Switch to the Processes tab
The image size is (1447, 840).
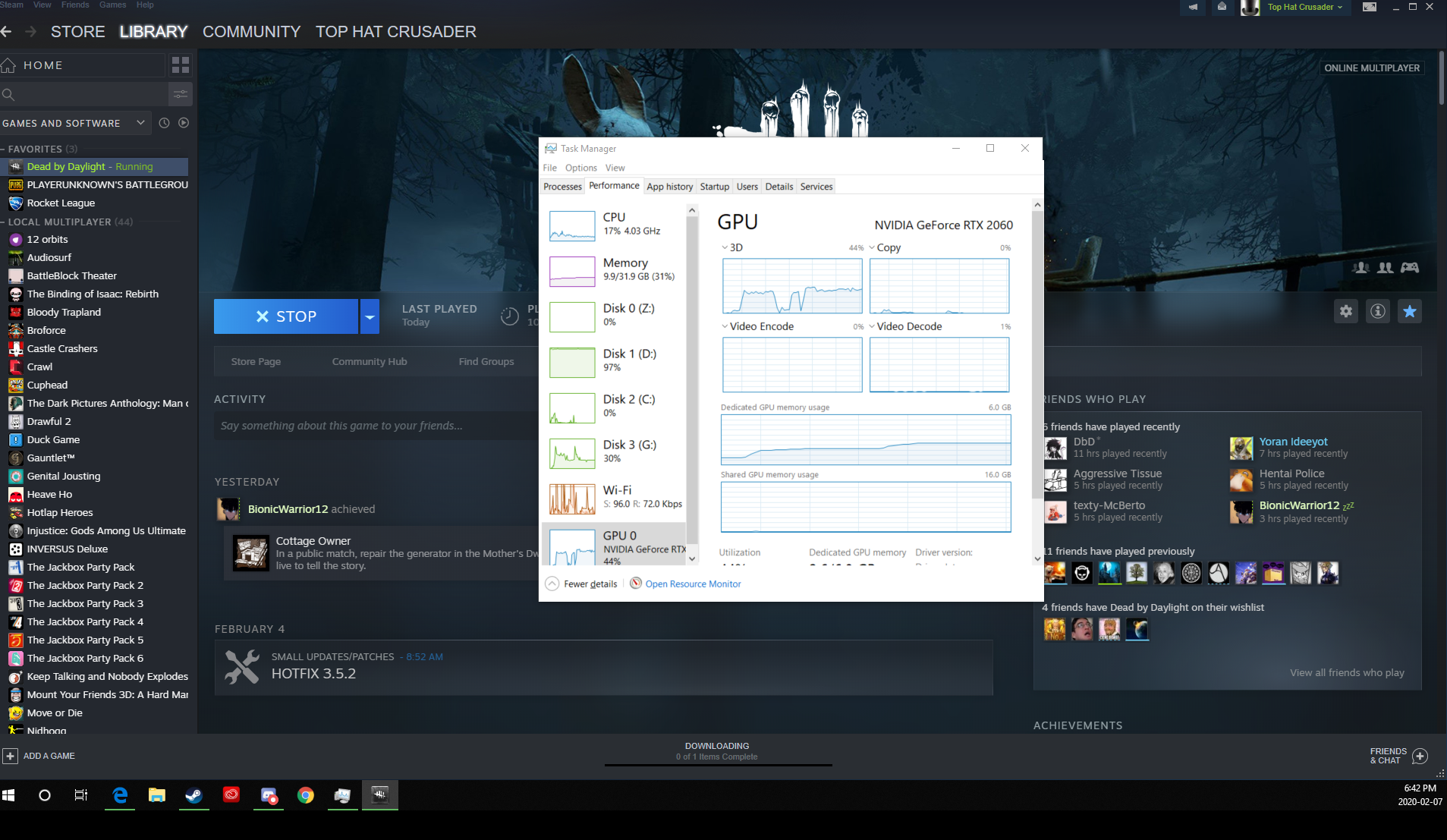[x=561, y=186]
